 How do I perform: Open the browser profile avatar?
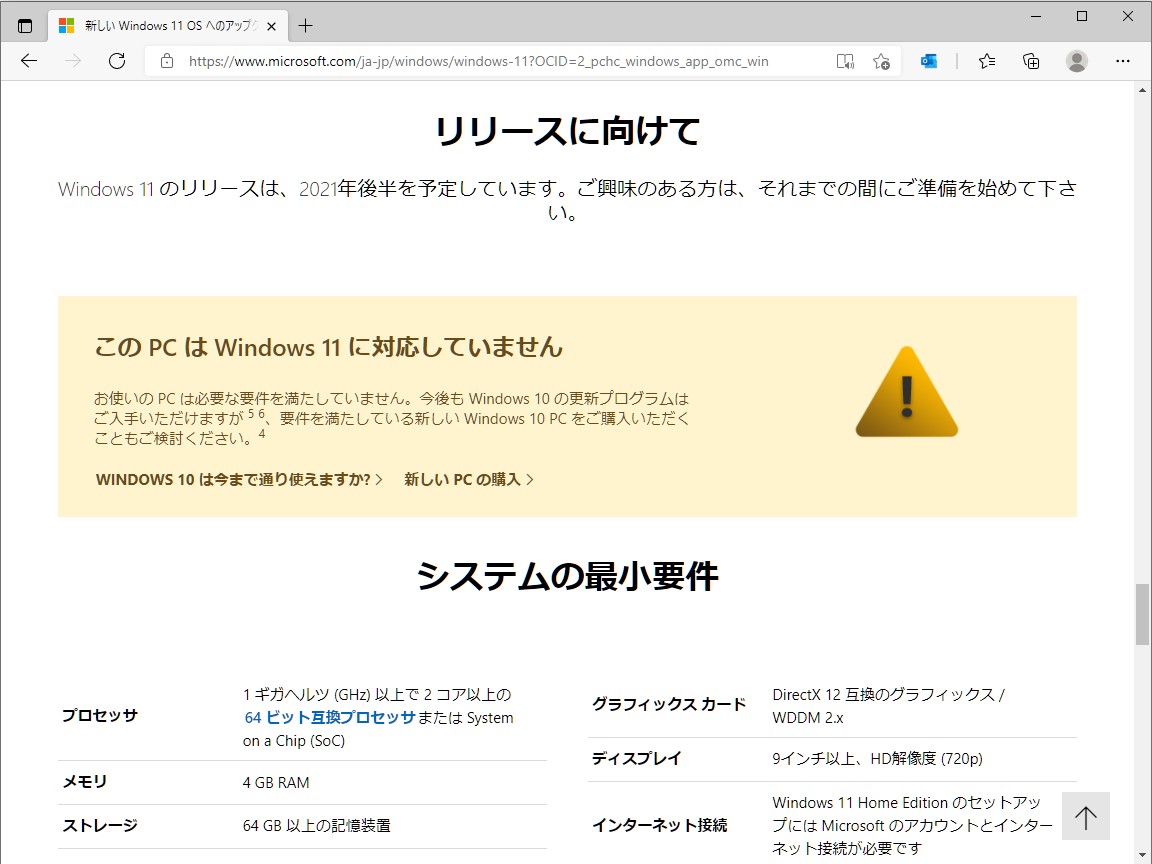1076,61
